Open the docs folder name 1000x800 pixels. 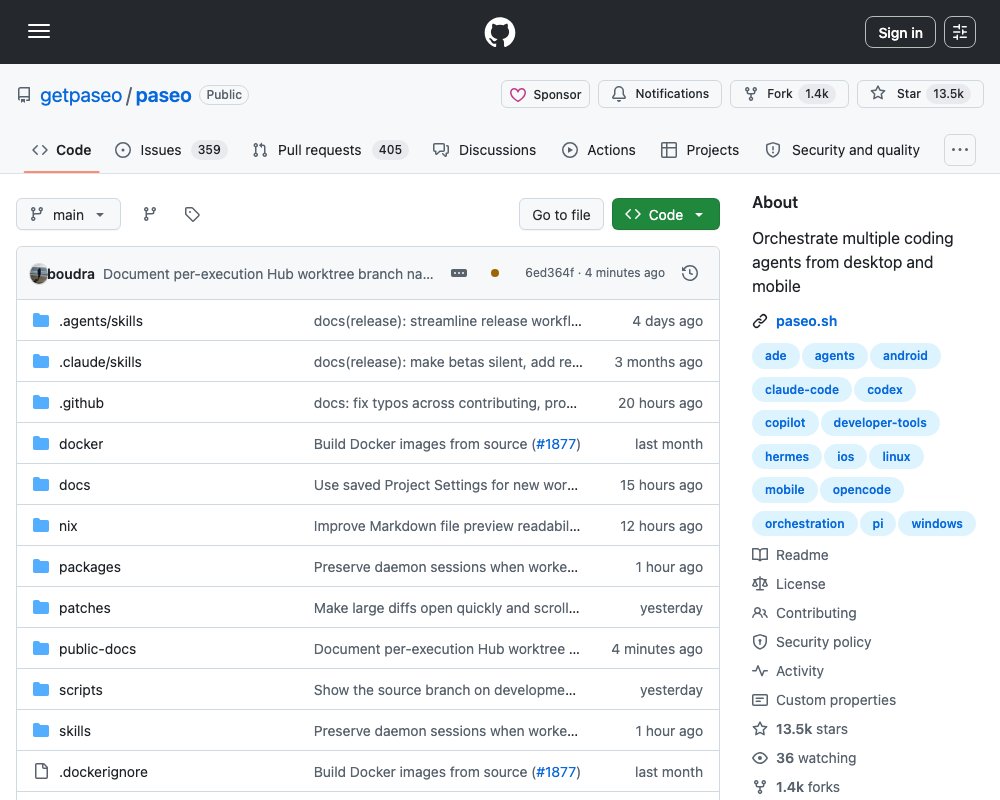click(x=75, y=485)
